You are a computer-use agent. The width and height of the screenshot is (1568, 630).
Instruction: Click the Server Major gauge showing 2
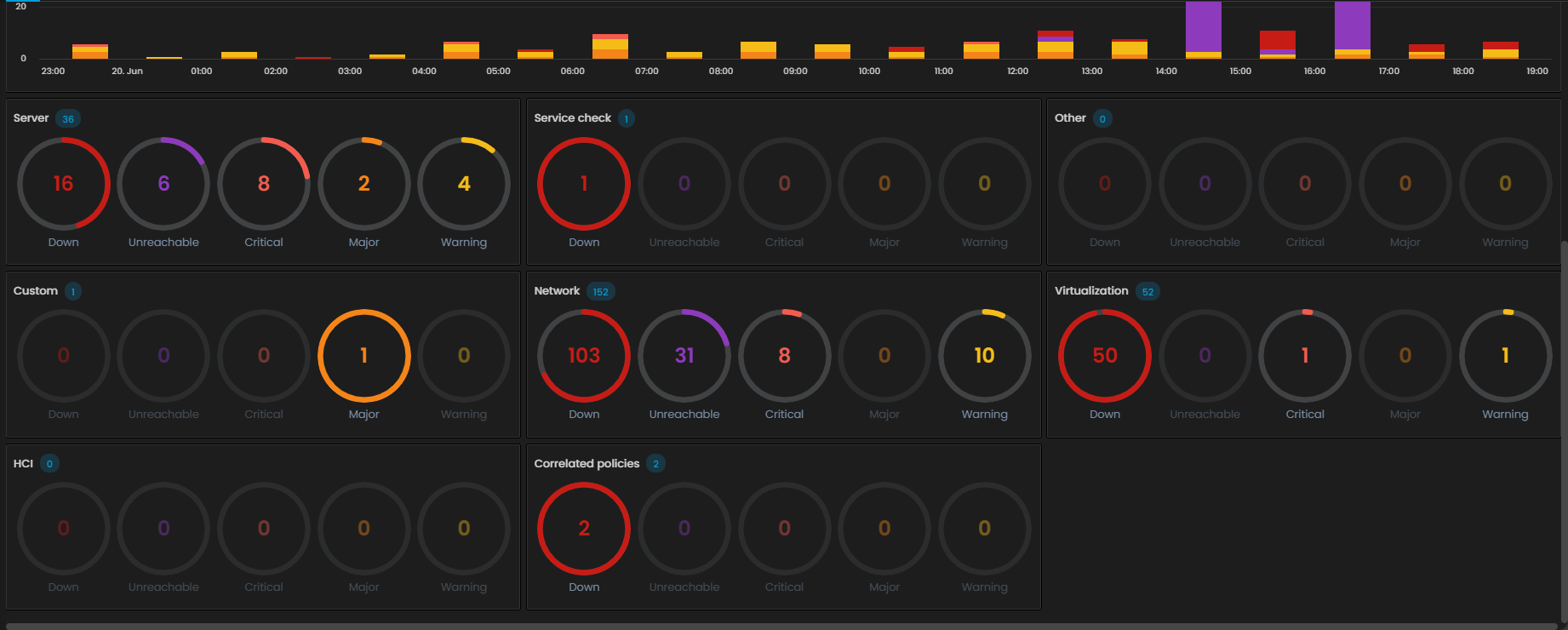[364, 184]
